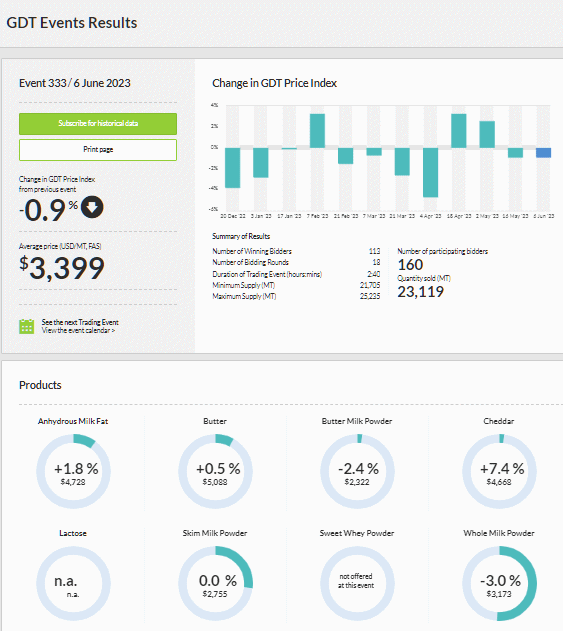
Task: Click the winning bidders value 113
Action: [x=374, y=251]
